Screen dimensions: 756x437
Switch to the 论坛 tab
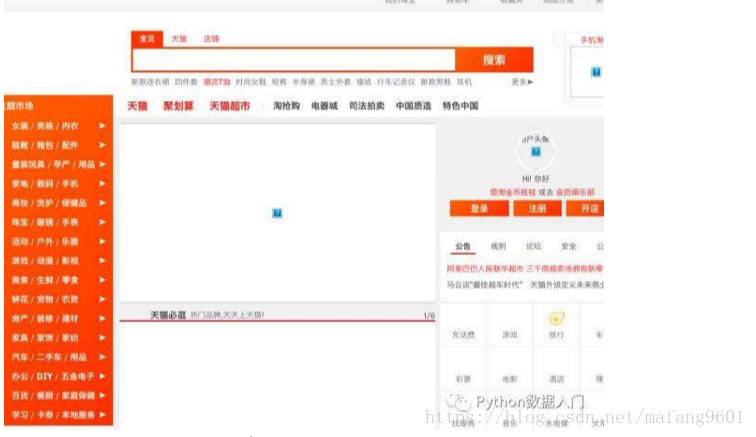pos(533,246)
